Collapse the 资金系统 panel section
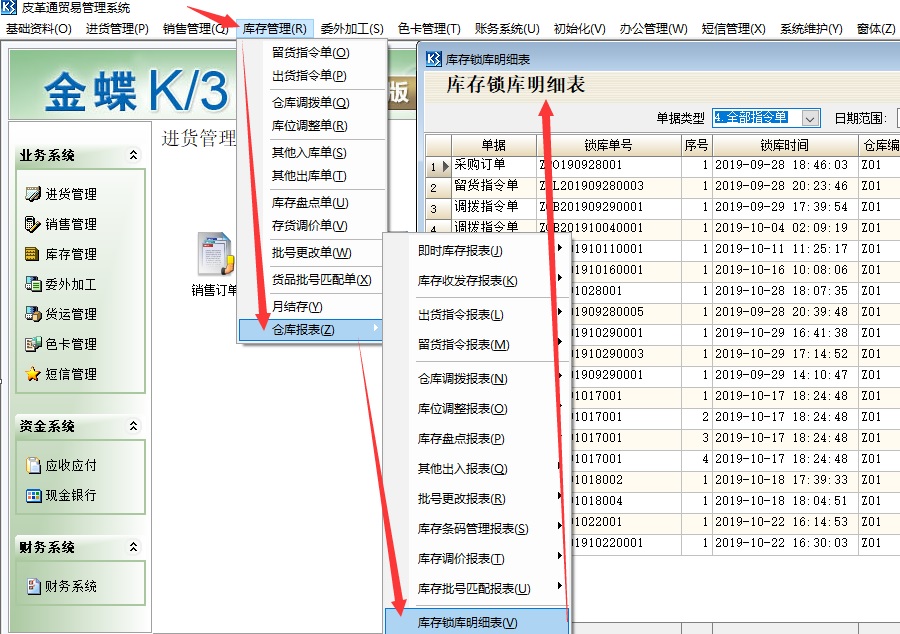Image resolution: width=900 pixels, height=634 pixels. pos(133,426)
